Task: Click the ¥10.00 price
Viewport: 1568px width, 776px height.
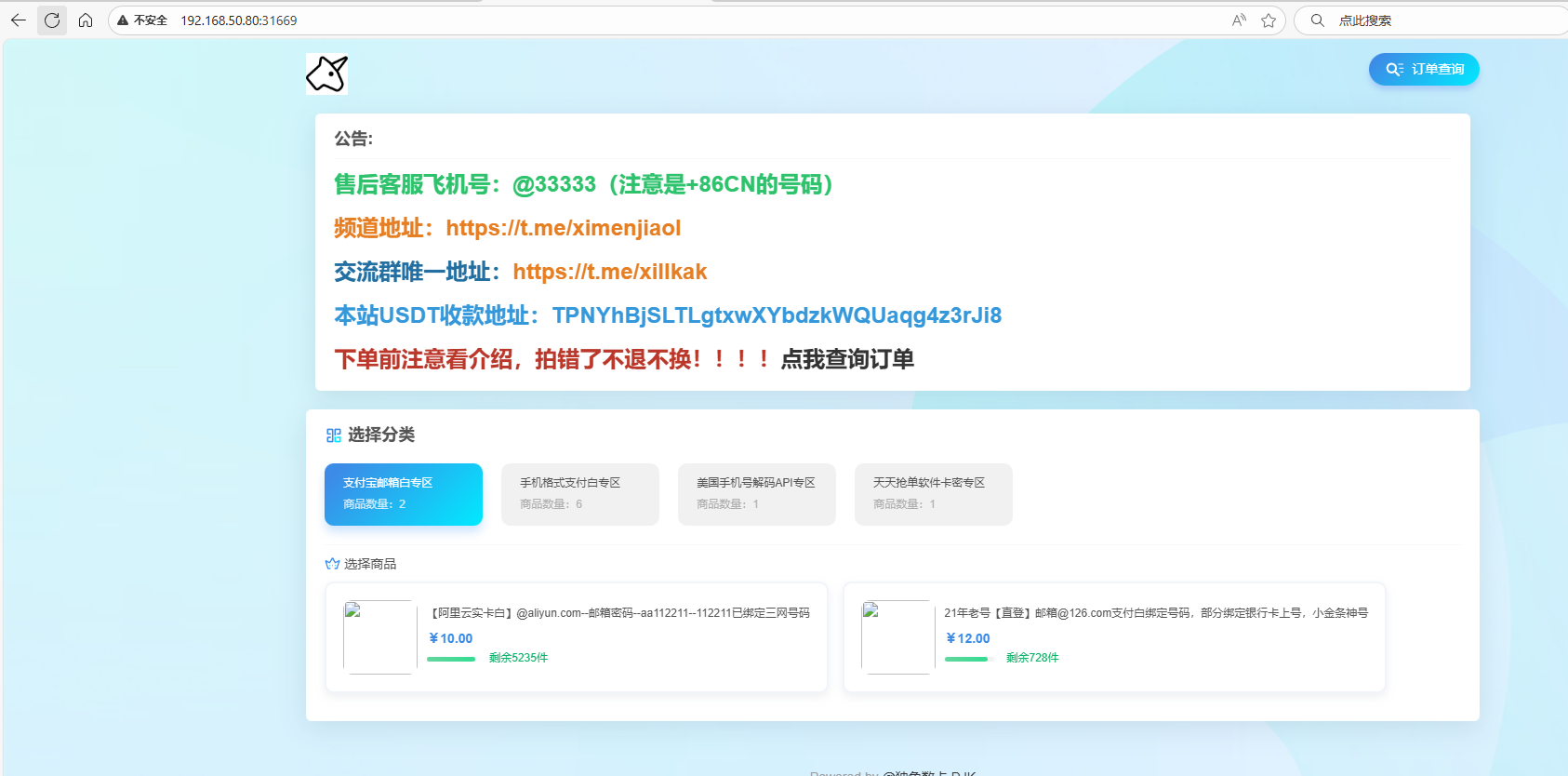Action: pyautogui.click(x=451, y=638)
